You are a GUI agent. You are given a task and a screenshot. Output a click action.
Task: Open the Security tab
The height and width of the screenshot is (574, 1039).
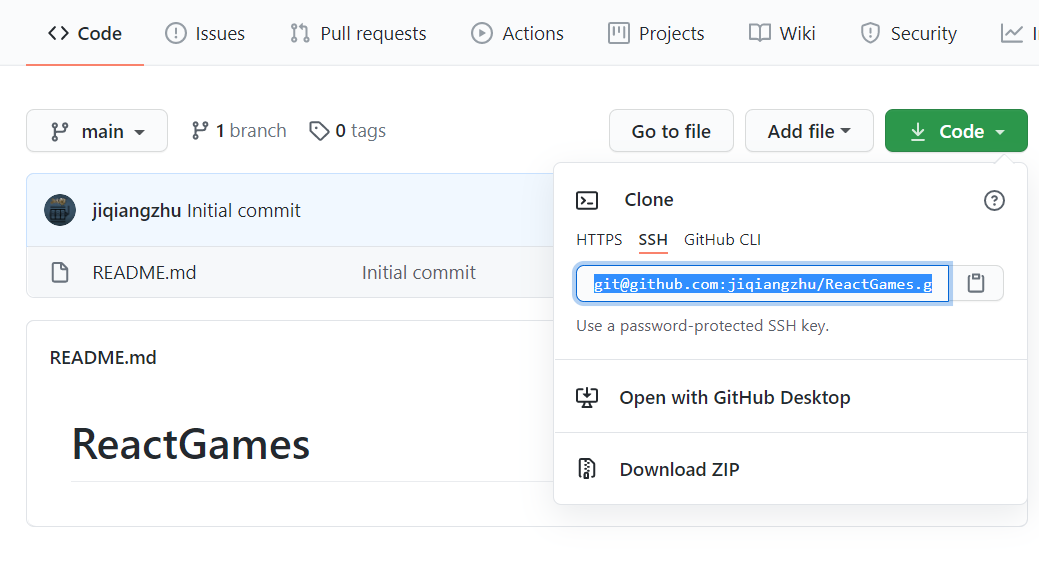click(x=908, y=33)
